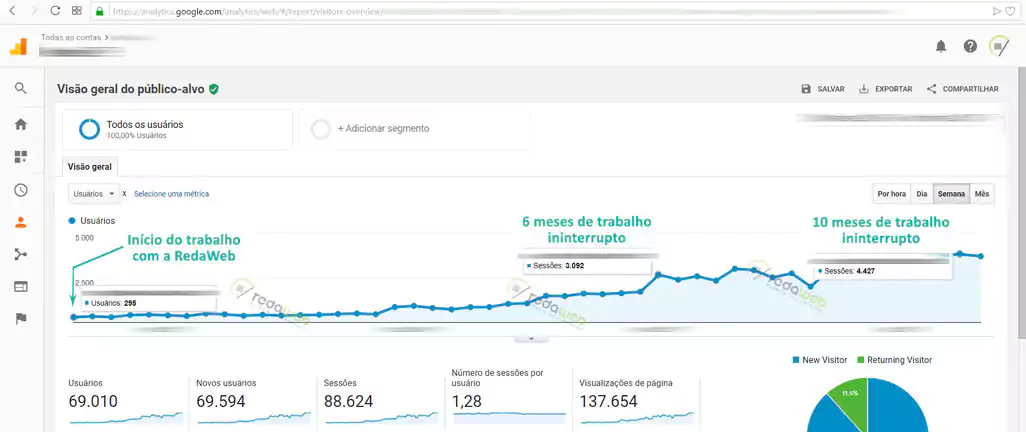1026x432 pixels.
Task: Click the EXPORTAR button
Action: point(885,89)
